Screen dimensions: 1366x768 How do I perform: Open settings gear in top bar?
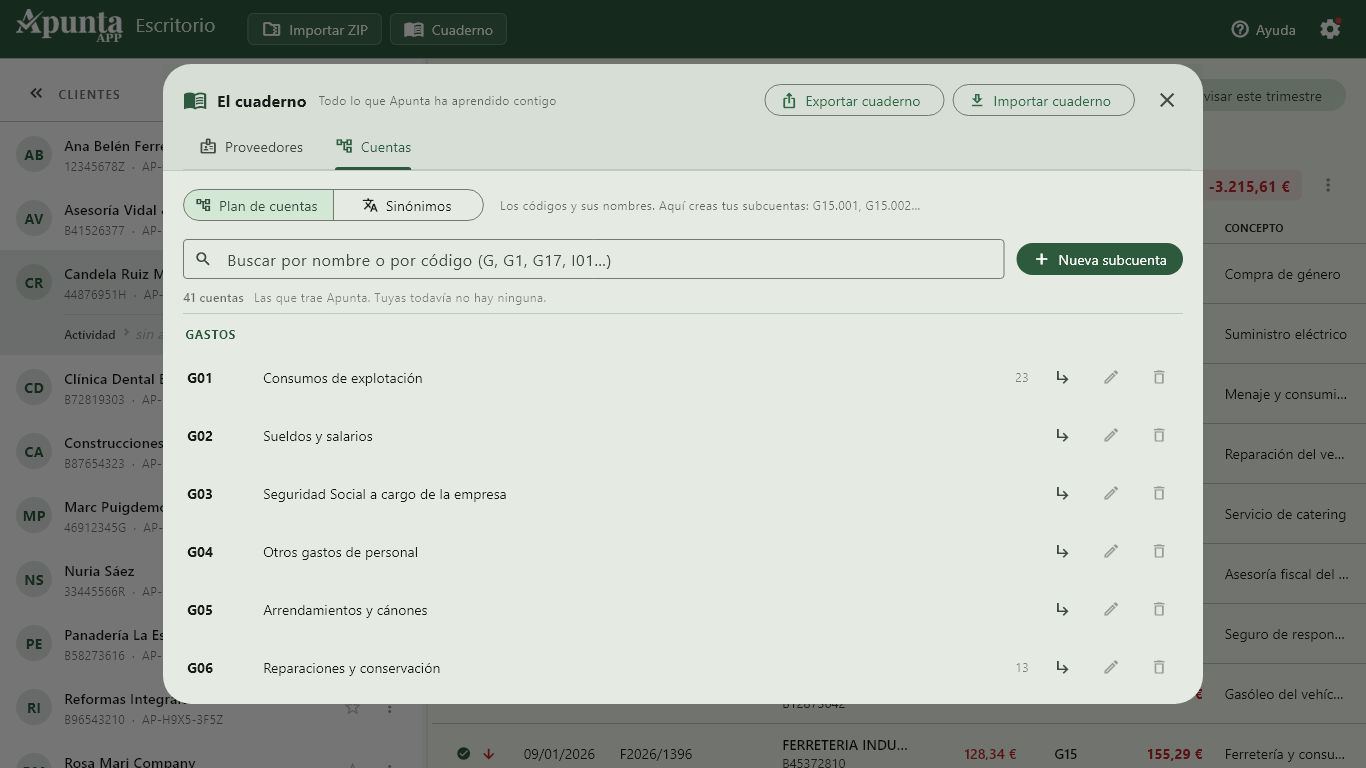[1330, 29]
